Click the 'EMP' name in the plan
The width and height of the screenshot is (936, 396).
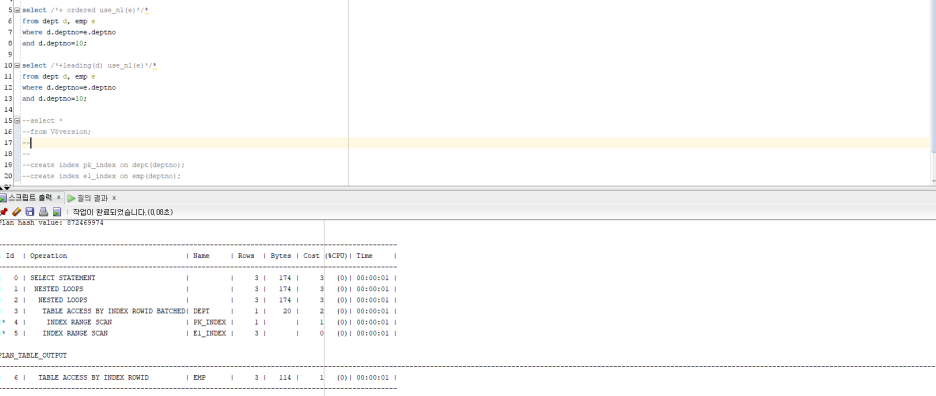199,377
